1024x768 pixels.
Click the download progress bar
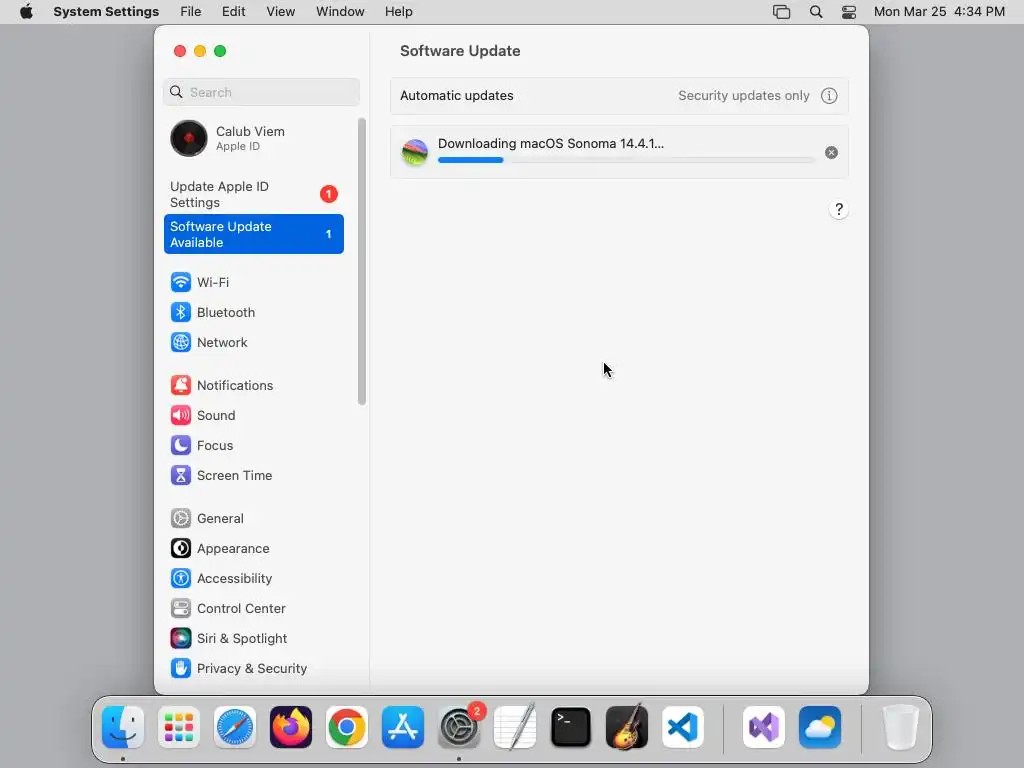tap(626, 160)
